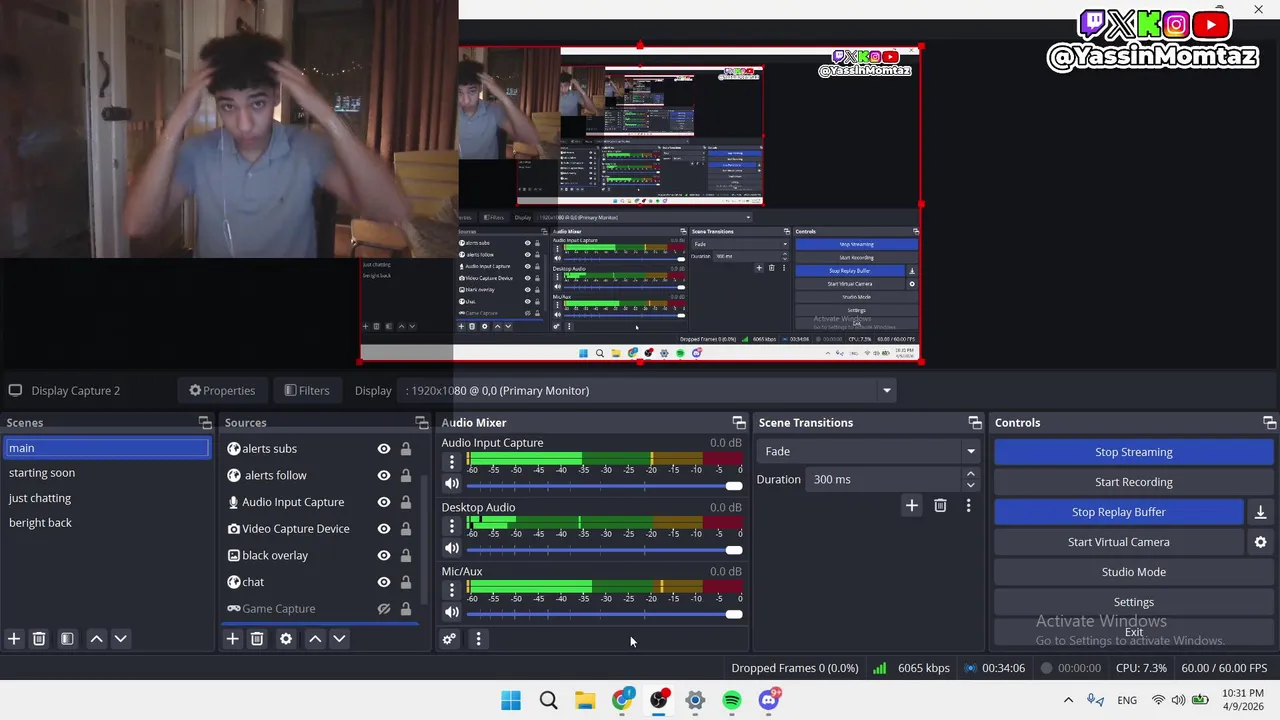Select the just chatting scene
Image resolution: width=1280 pixels, height=720 pixels.
(x=107, y=498)
